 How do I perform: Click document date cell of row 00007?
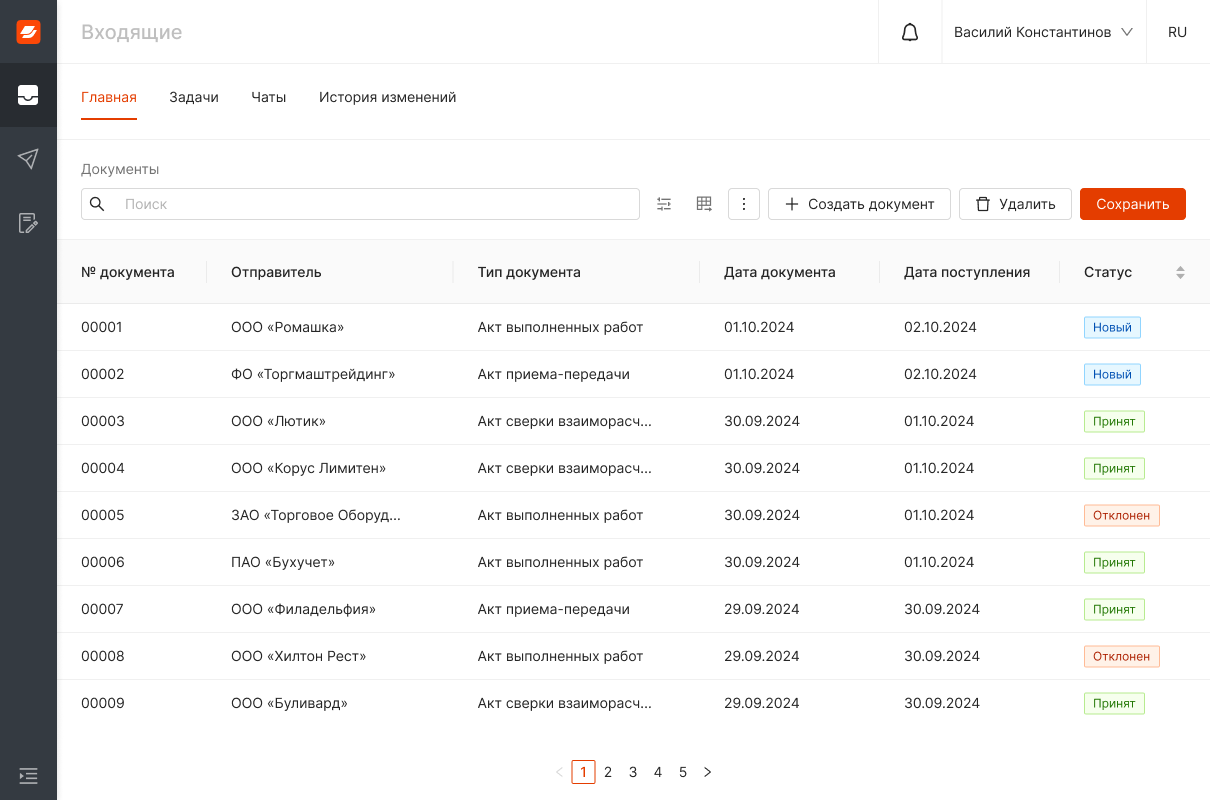click(x=762, y=609)
